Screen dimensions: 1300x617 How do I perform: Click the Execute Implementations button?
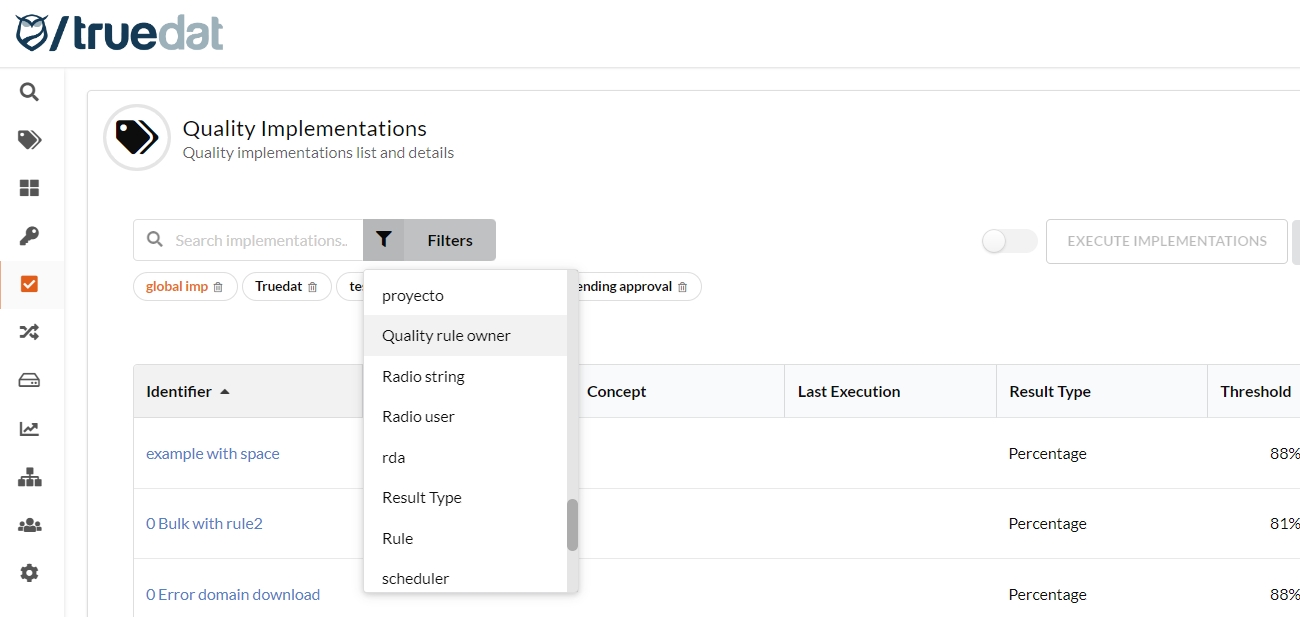click(1166, 241)
